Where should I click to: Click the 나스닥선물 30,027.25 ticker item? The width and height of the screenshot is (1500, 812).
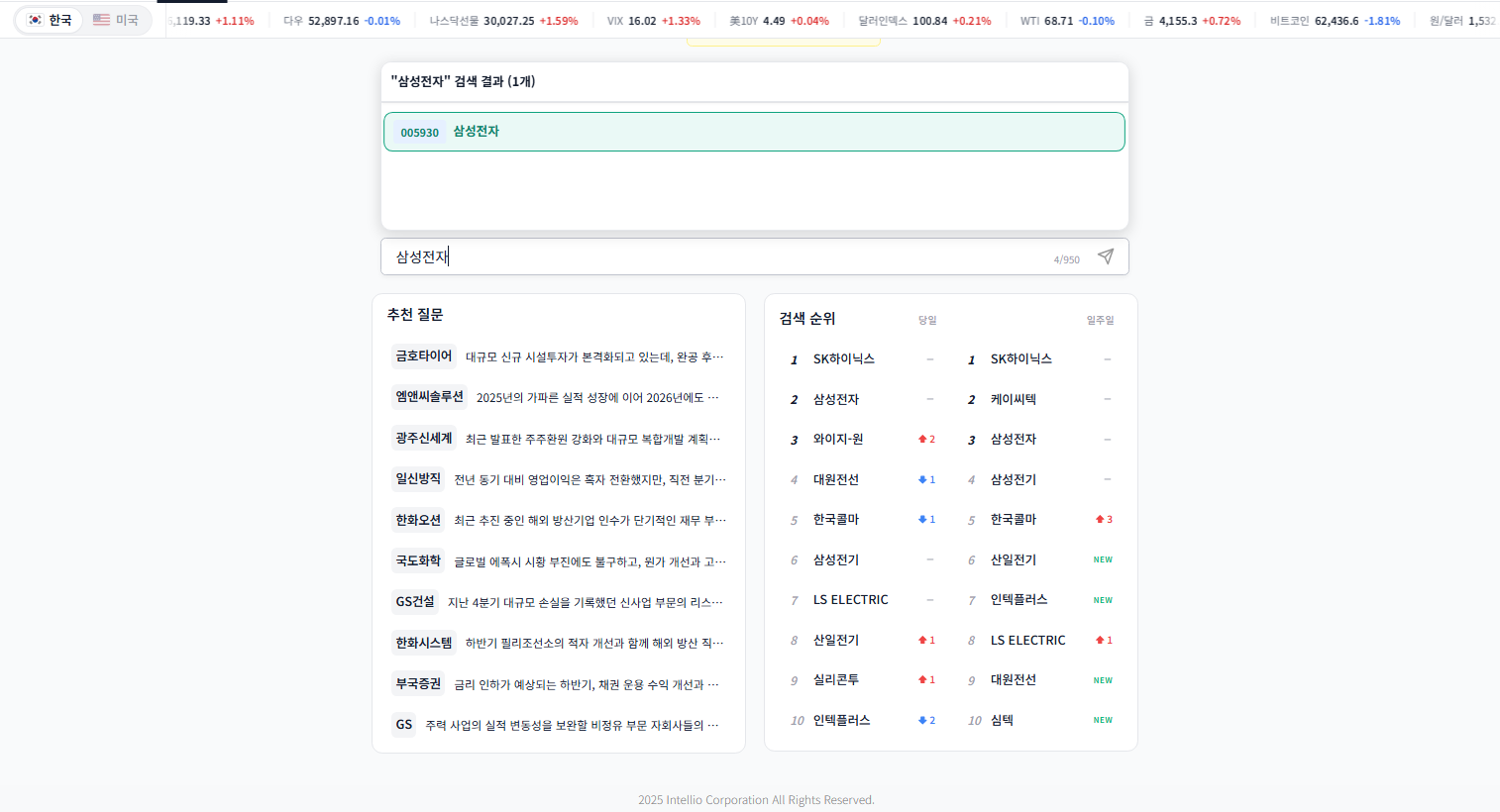pos(503,21)
